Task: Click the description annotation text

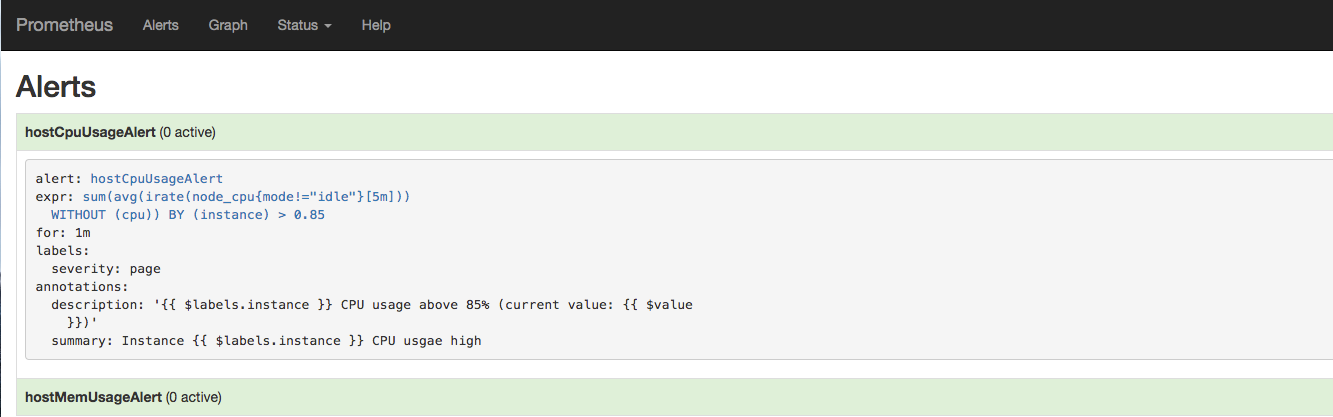Action: click(x=371, y=305)
